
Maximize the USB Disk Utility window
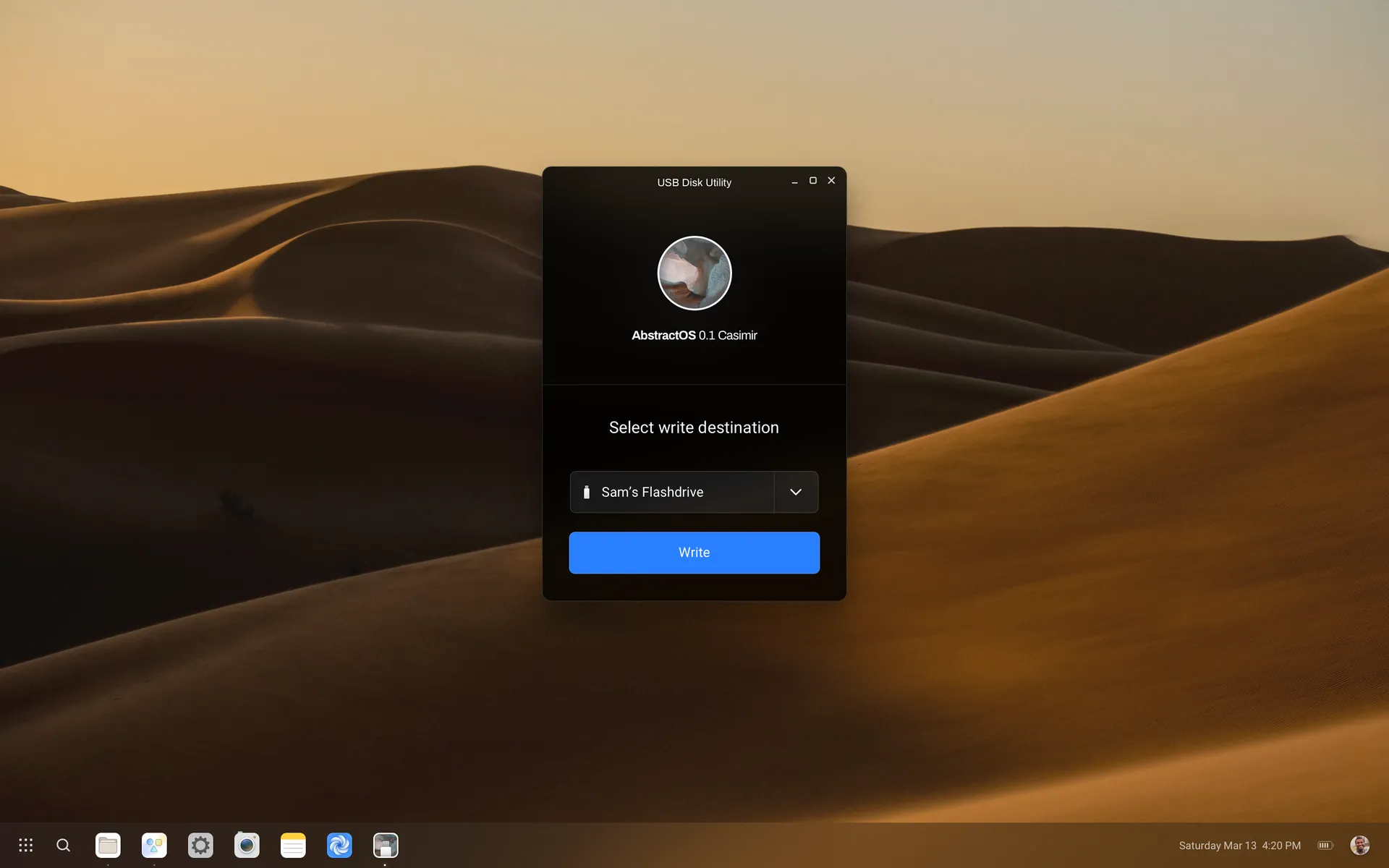(813, 181)
